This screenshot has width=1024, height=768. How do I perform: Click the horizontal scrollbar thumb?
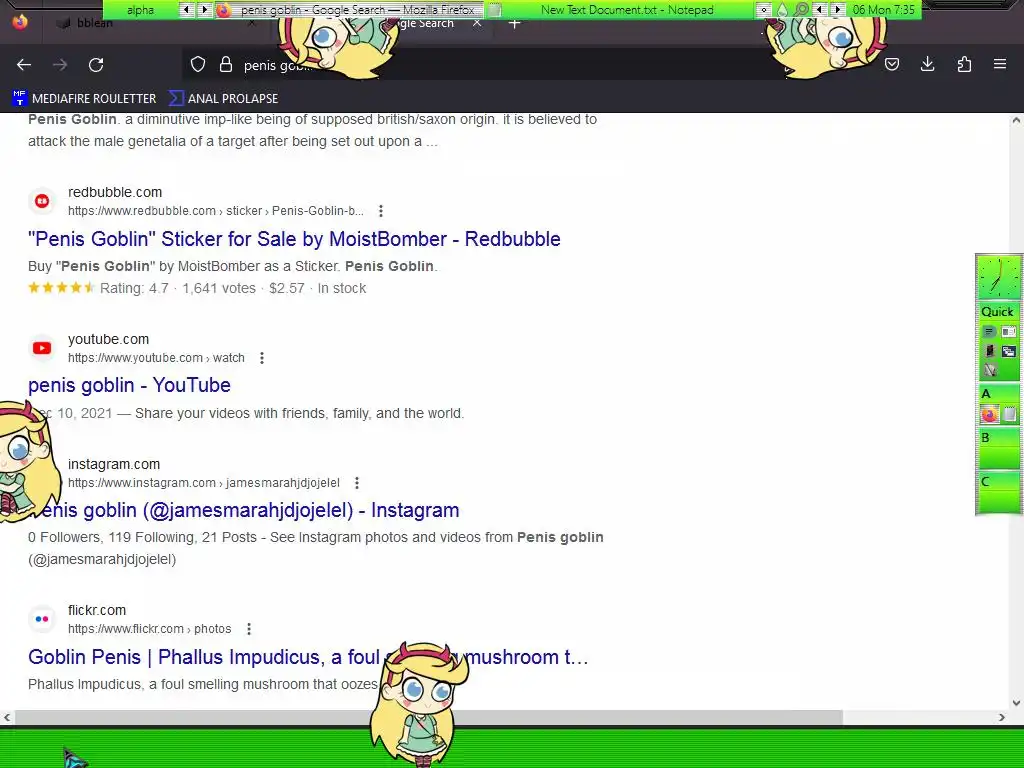(428, 718)
